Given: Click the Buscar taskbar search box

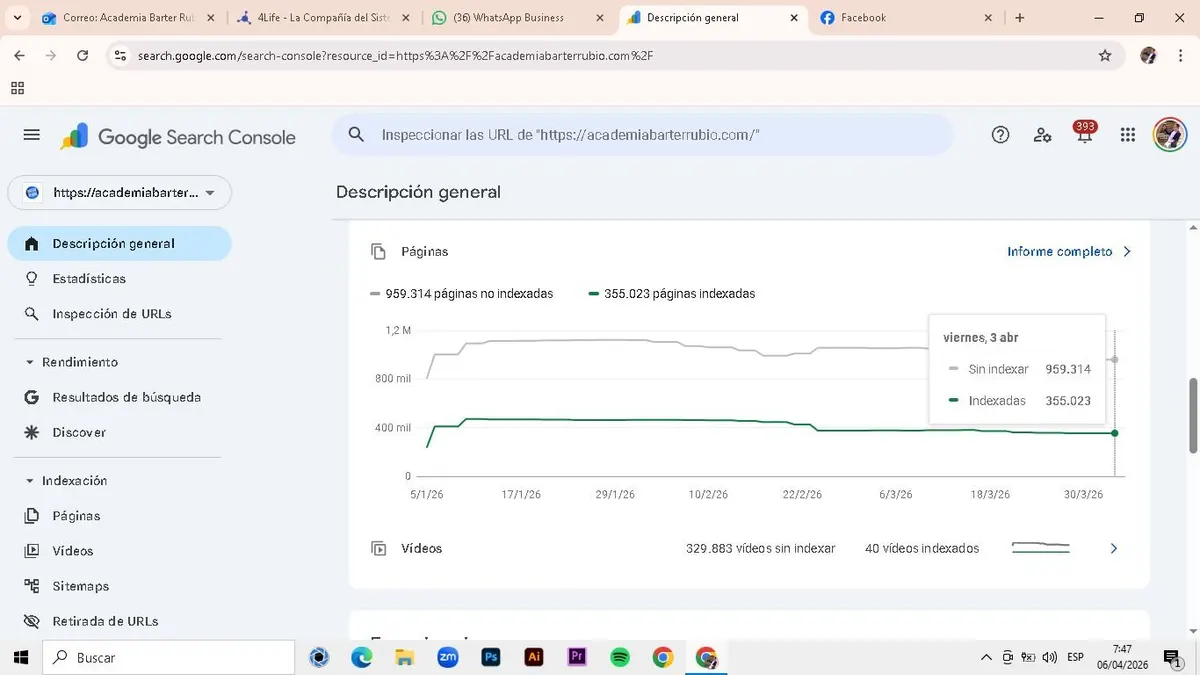Looking at the screenshot, I should click(168, 657).
